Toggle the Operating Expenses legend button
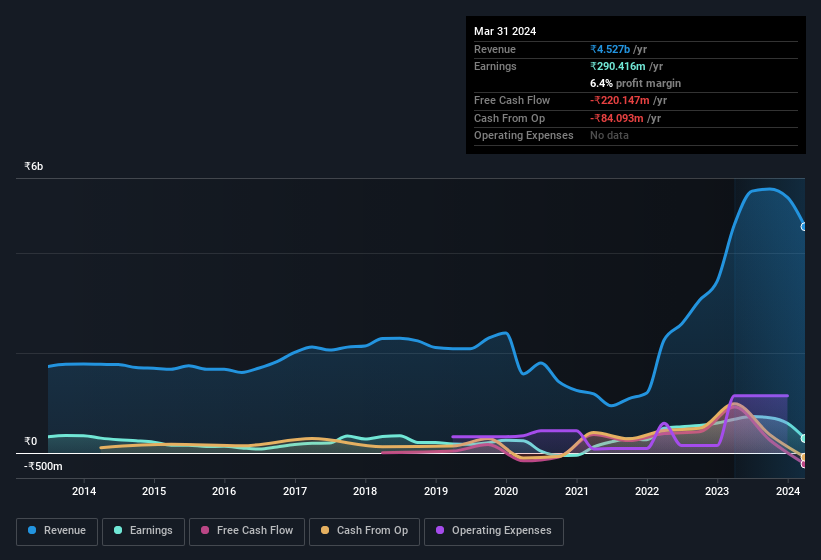 [493, 531]
